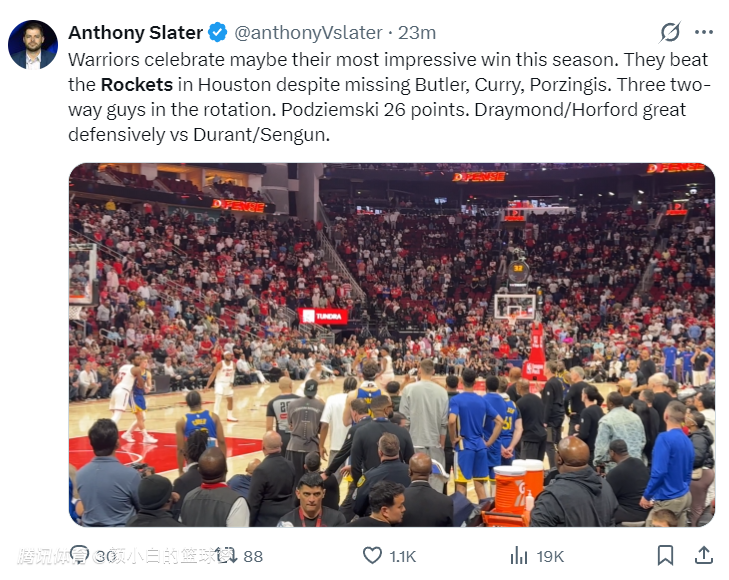Open the Anthony Slater display name link

click(x=135, y=33)
